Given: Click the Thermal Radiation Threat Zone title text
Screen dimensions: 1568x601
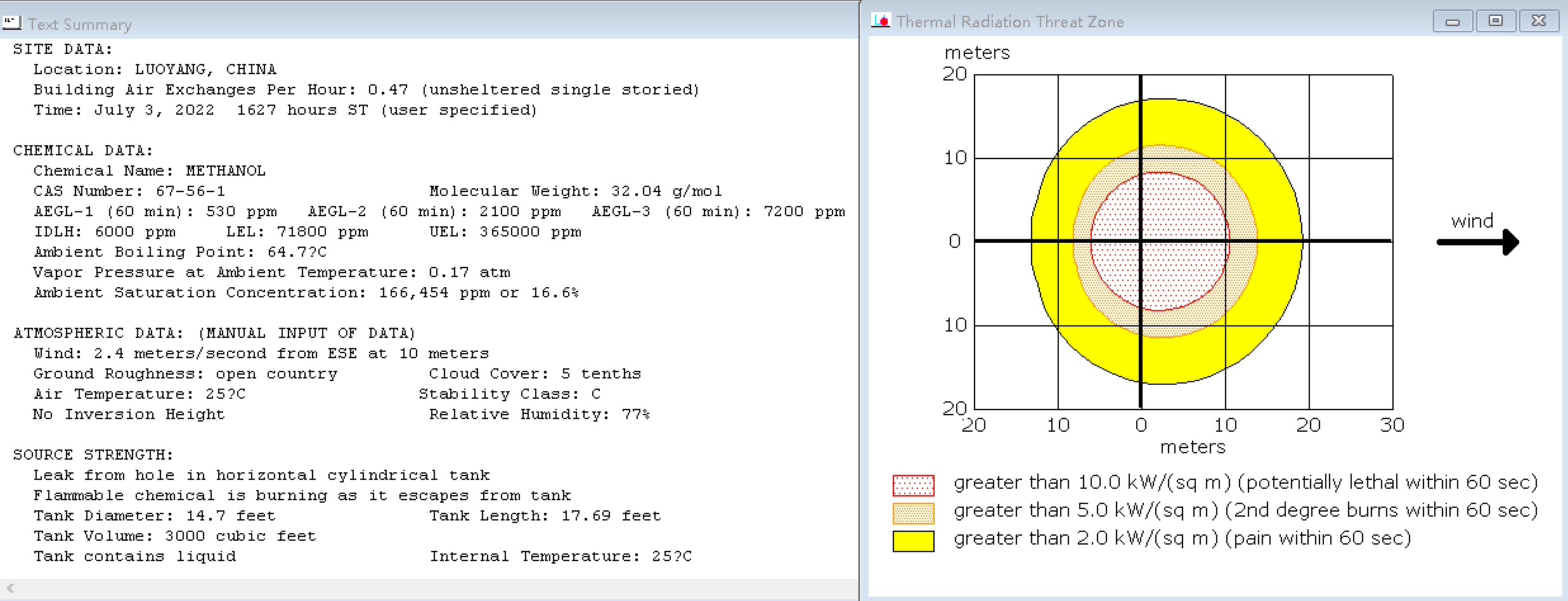Looking at the screenshot, I should (x=1010, y=22).
